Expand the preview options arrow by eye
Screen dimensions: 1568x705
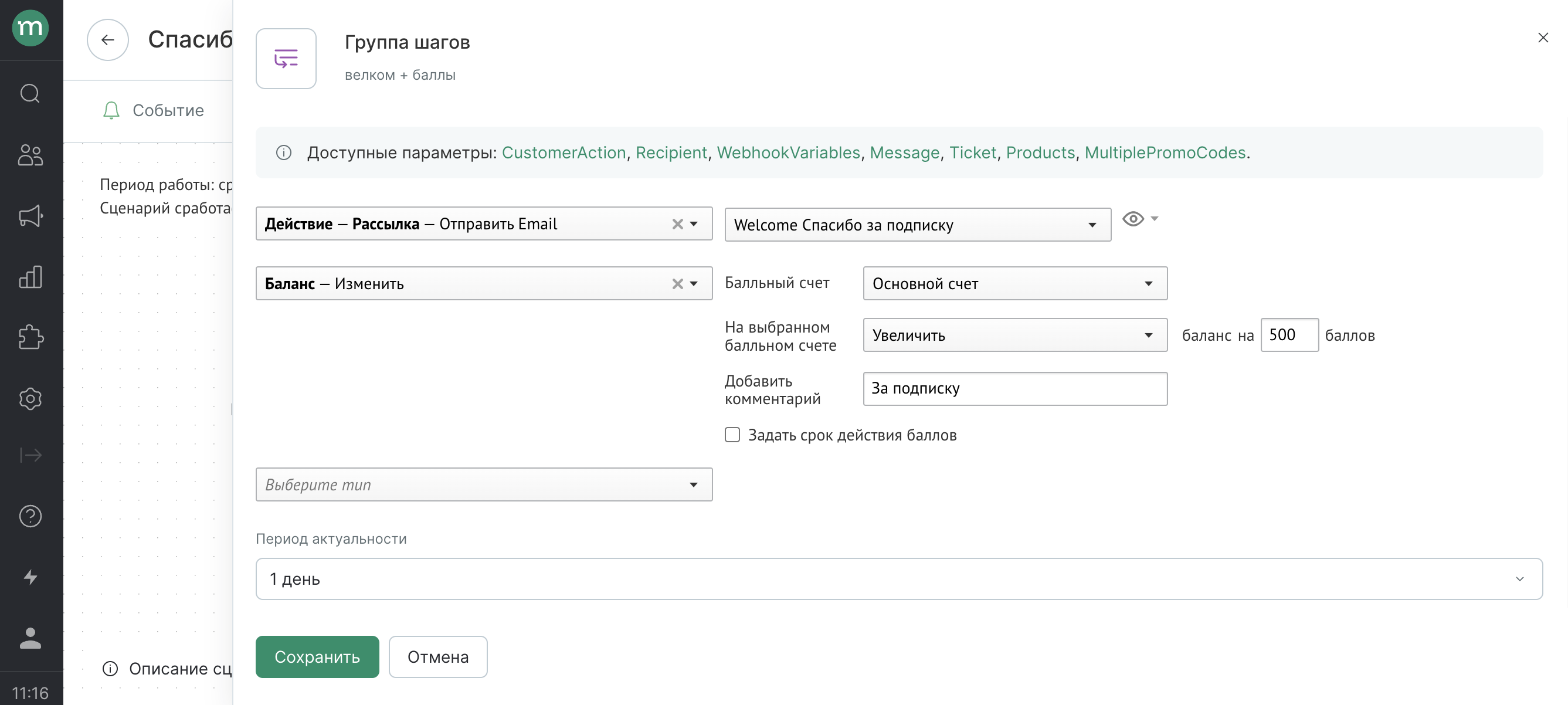1154,219
